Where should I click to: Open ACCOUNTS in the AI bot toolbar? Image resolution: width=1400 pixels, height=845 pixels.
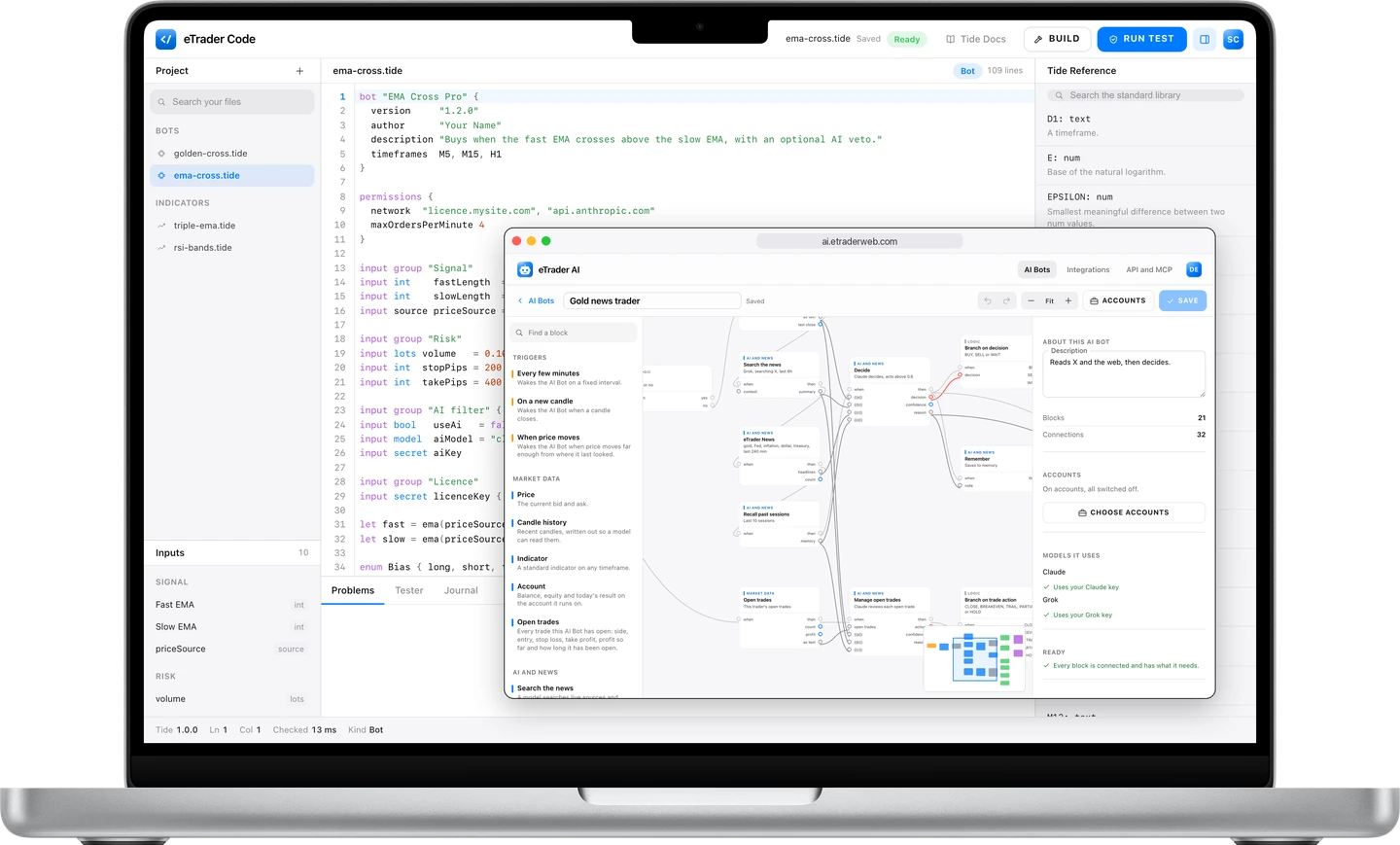(x=1118, y=300)
